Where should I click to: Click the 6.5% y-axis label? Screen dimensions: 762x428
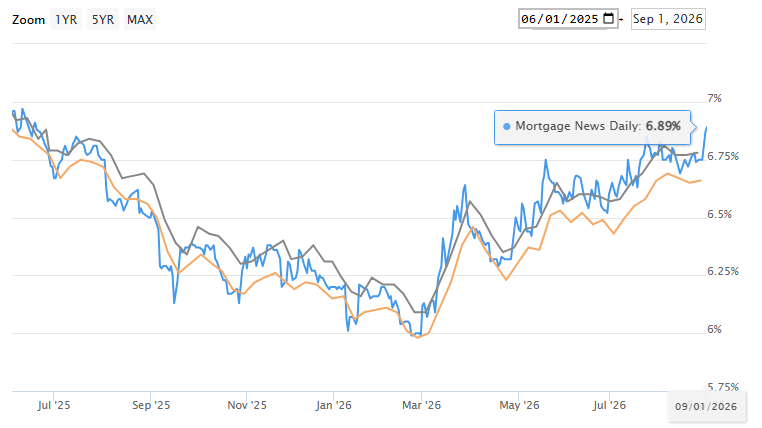click(719, 214)
